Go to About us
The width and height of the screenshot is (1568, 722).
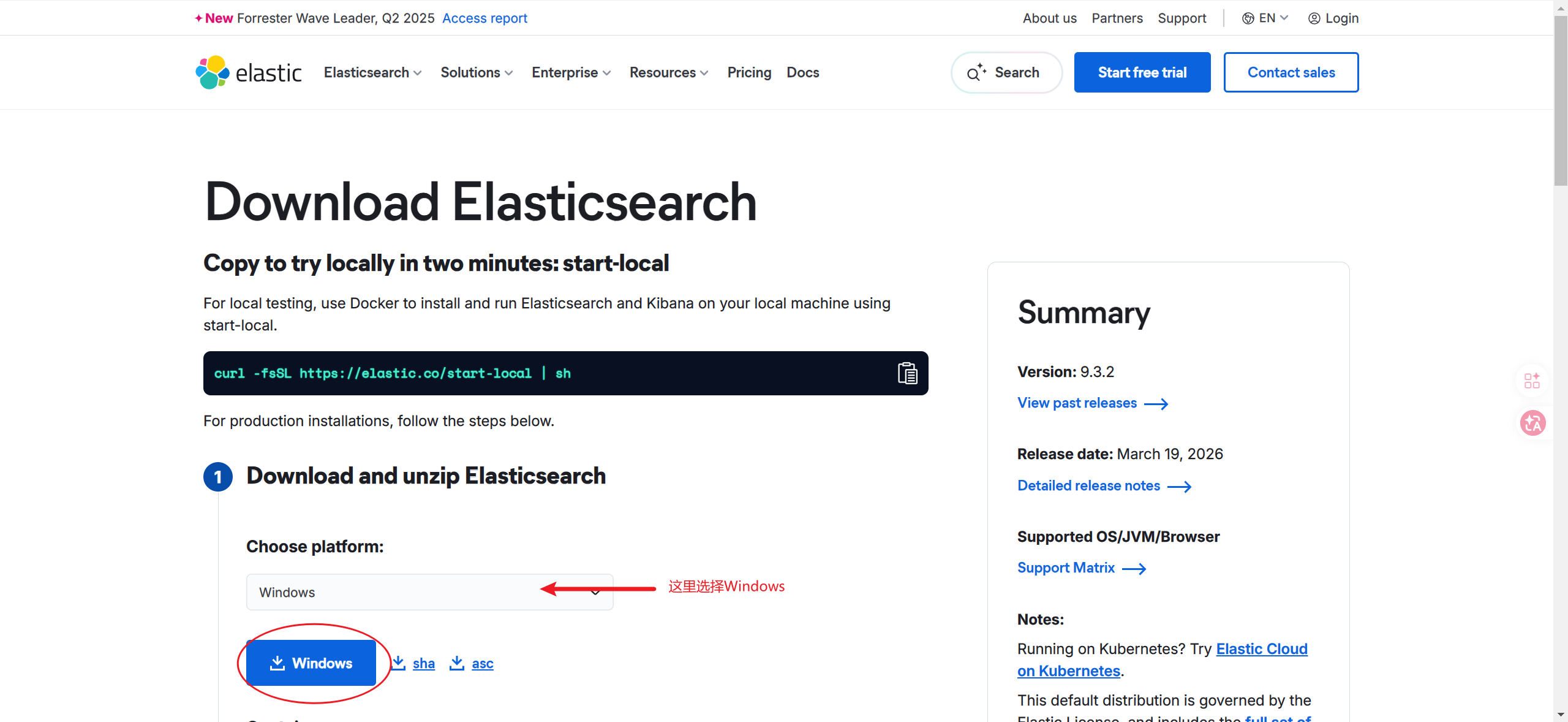pos(1049,18)
